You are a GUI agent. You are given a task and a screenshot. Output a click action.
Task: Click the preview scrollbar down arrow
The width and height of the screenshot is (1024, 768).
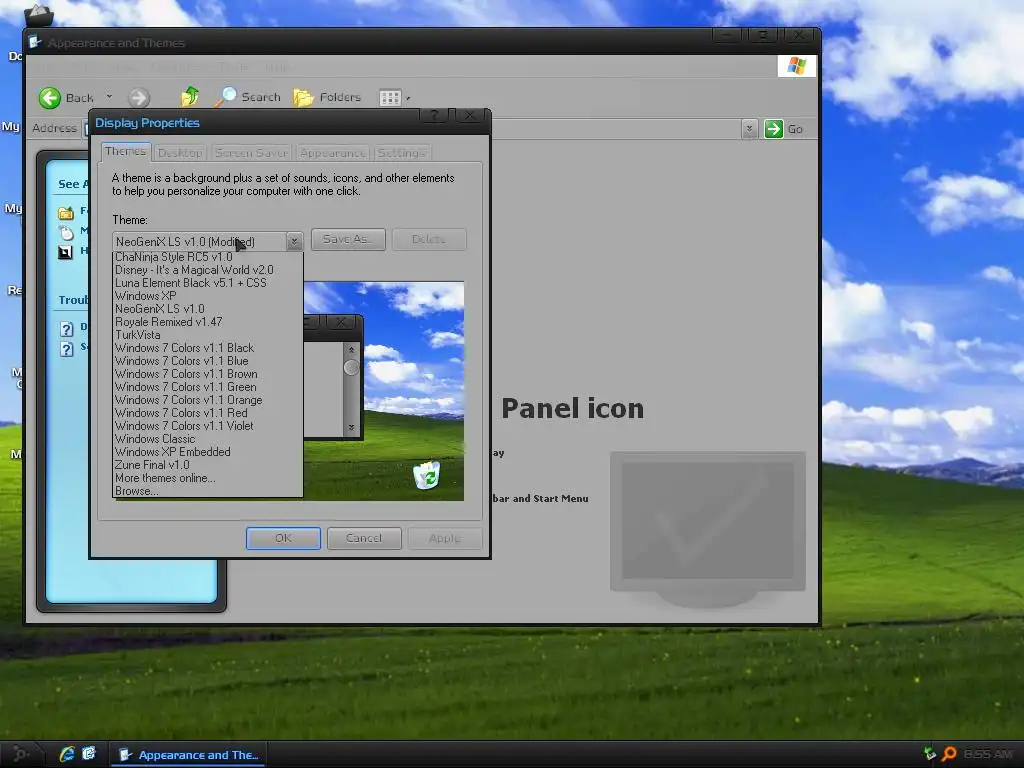coord(351,428)
